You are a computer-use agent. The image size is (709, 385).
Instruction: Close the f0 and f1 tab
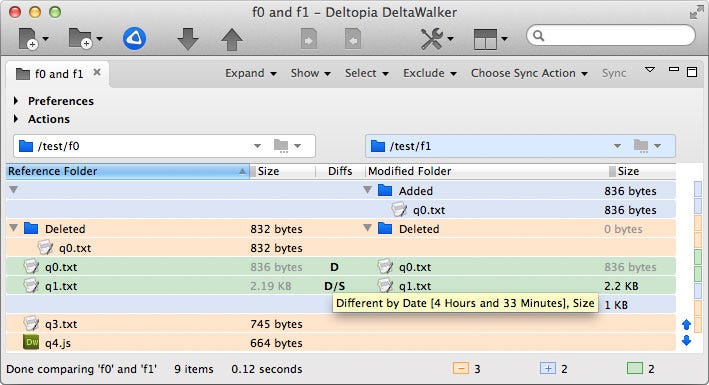[97, 72]
